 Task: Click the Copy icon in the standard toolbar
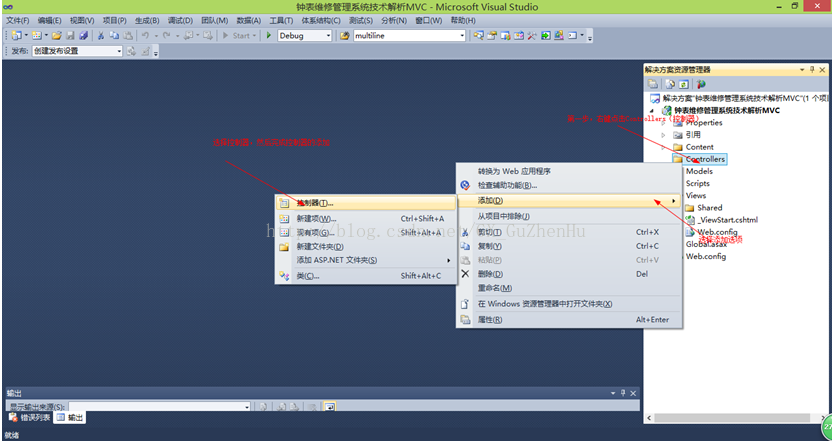click(x=114, y=36)
